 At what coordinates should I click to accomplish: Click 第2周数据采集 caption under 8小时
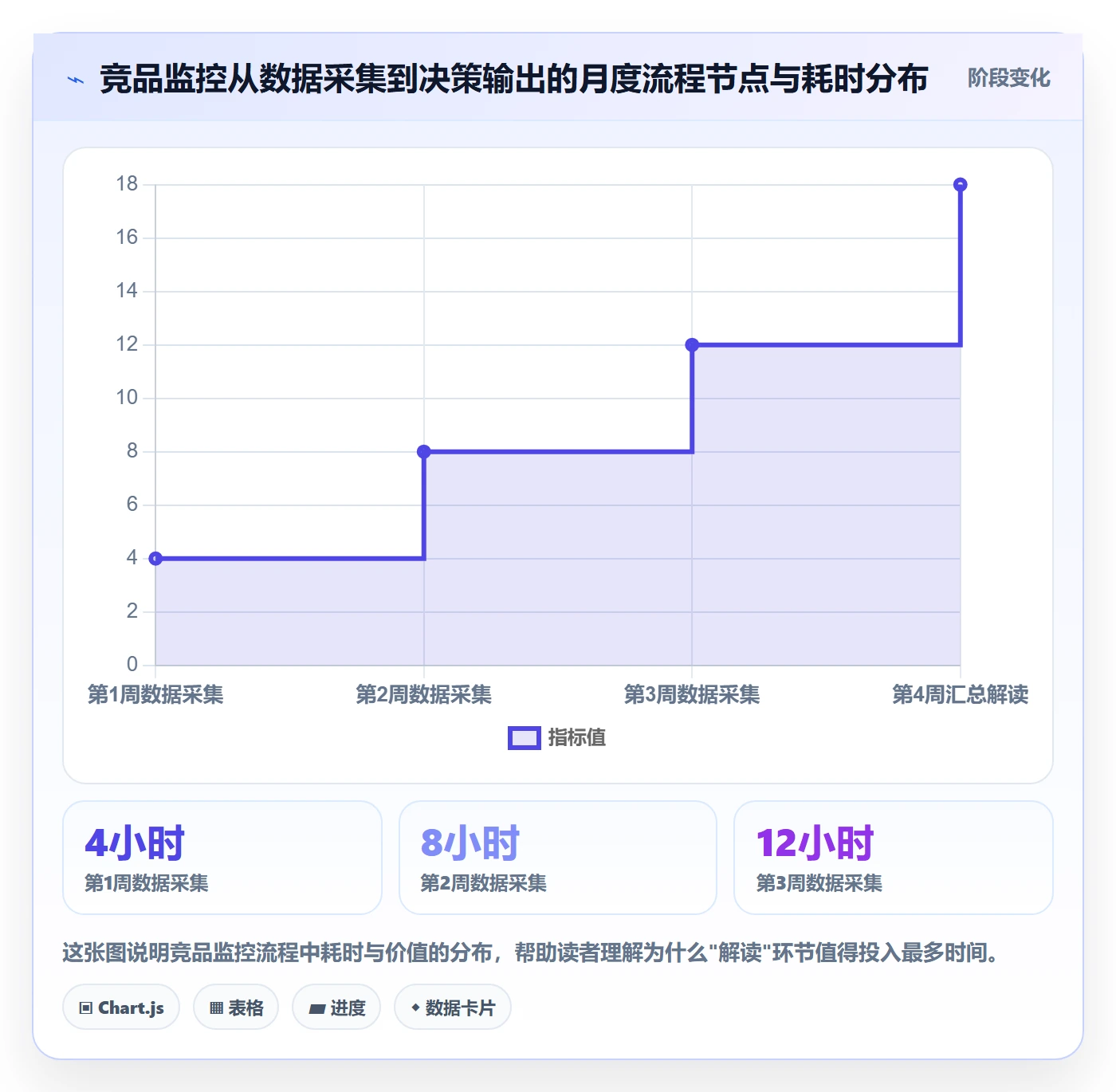484,883
